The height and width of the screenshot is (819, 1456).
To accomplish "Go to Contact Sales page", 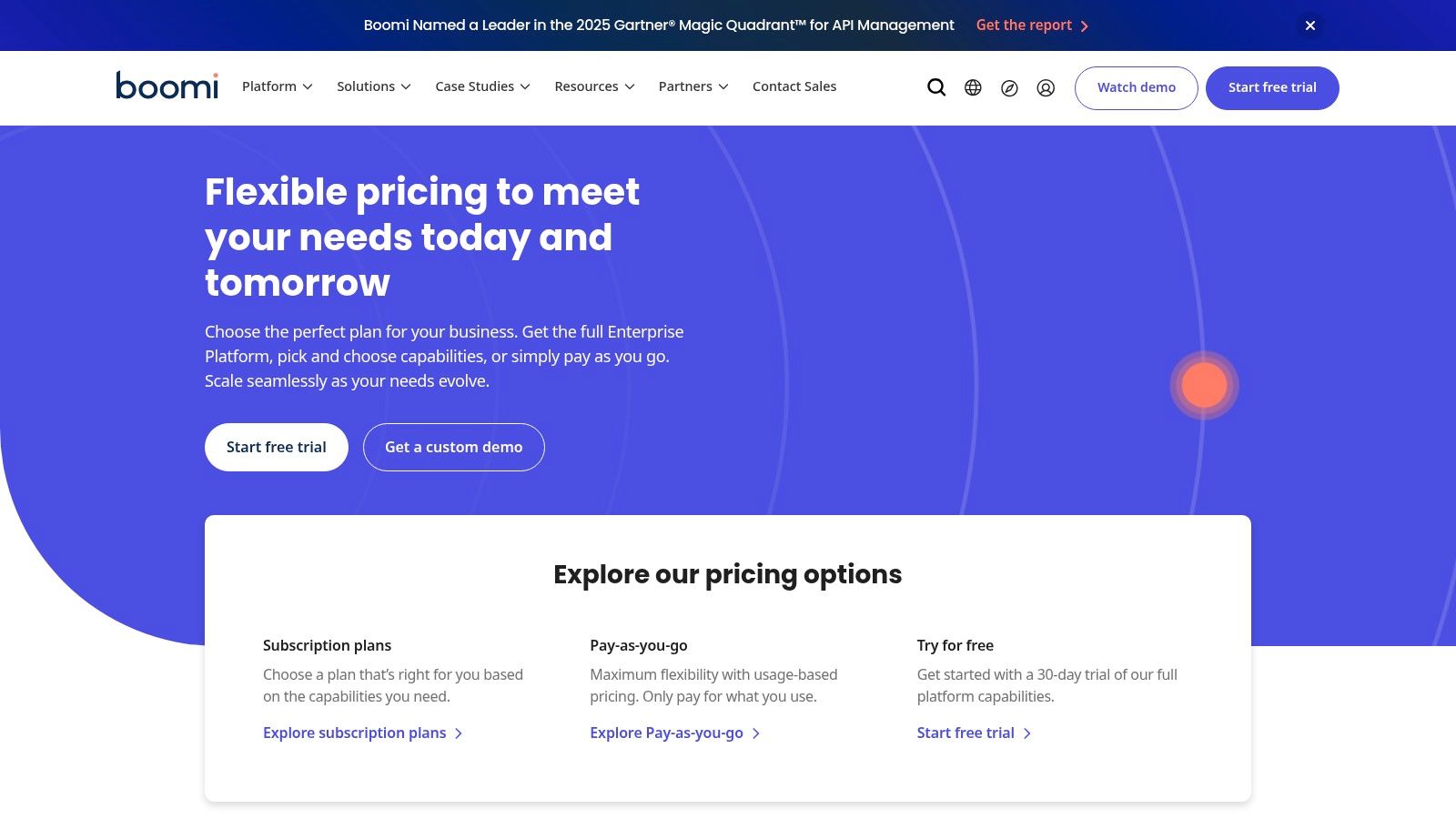I will pos(794,86).
